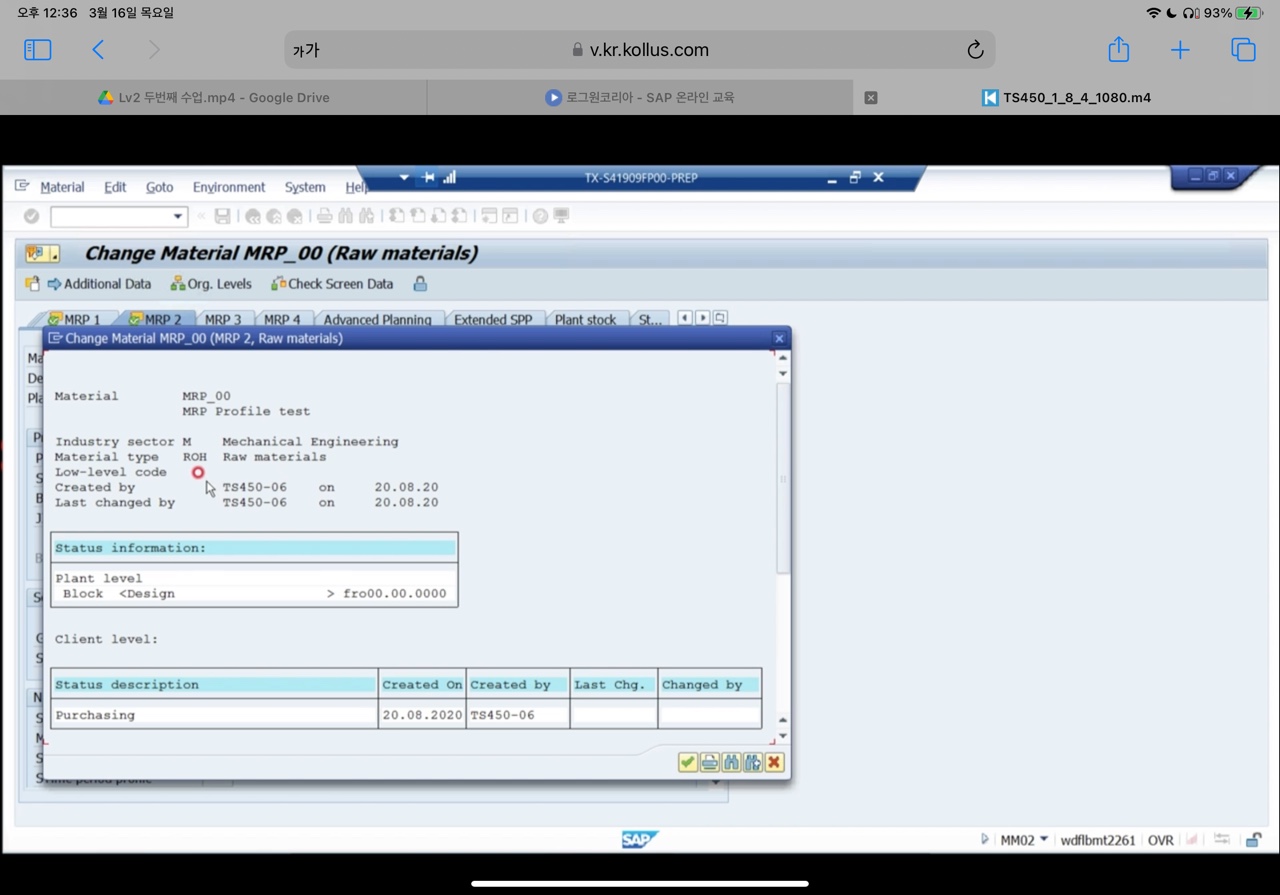1280x895 pixels.
Task: Click the Enter checkmark icon in SAP toolbar
Action: point(31,216)
